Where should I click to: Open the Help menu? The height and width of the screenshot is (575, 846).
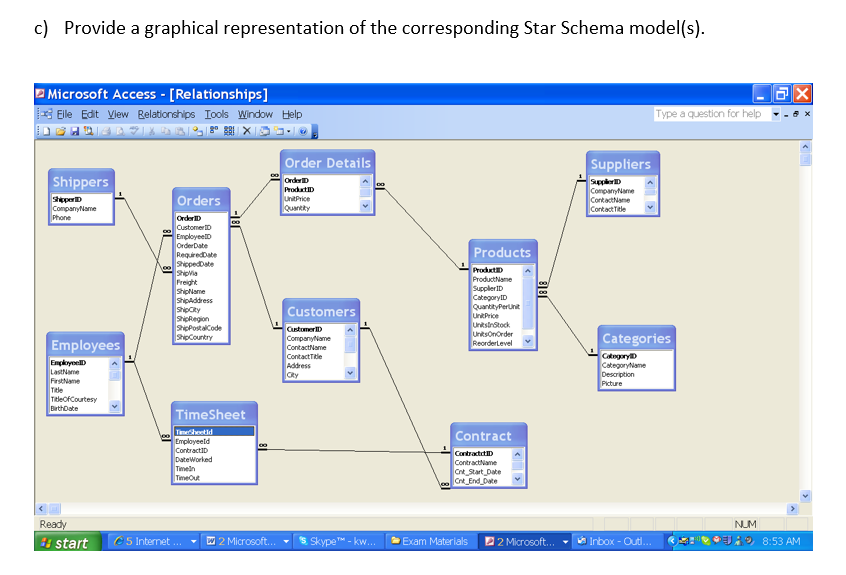click(x=292, y=114)
